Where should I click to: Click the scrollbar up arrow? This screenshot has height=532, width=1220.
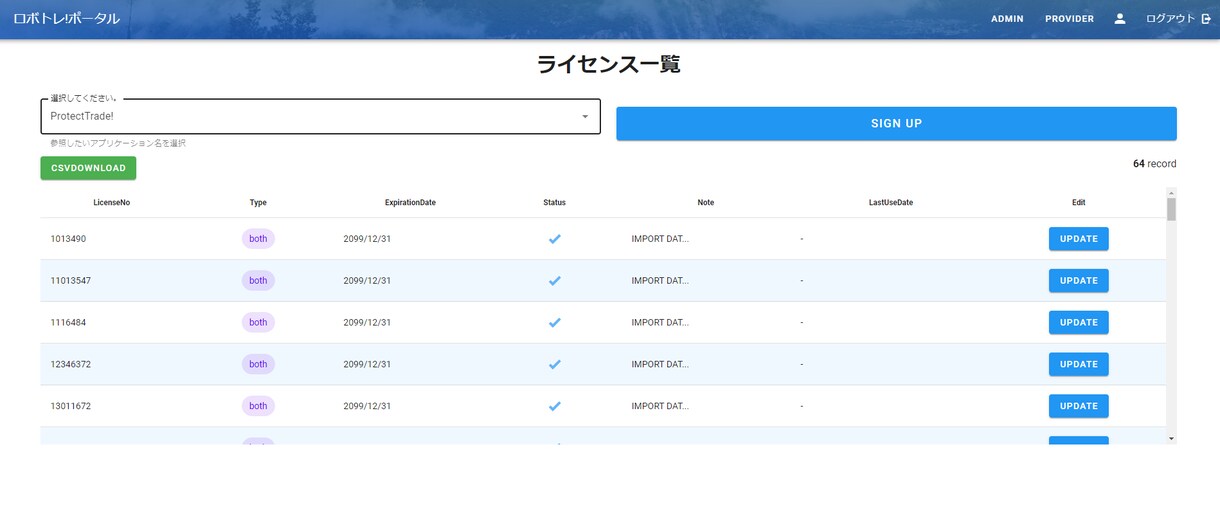coord(1171,192)
